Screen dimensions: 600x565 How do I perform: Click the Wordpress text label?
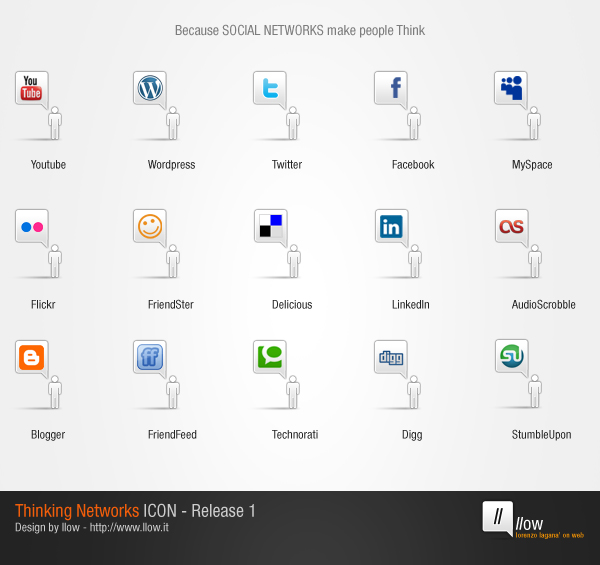[171, 165]
